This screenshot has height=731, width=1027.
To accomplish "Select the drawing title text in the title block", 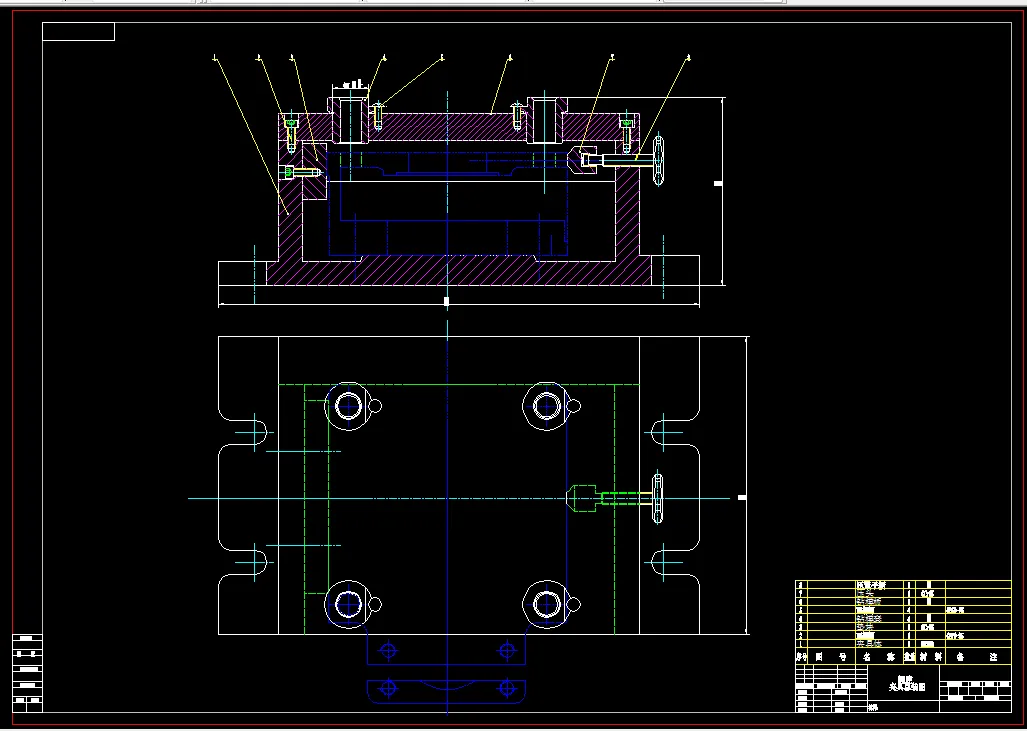I will (x=906, y=683).
